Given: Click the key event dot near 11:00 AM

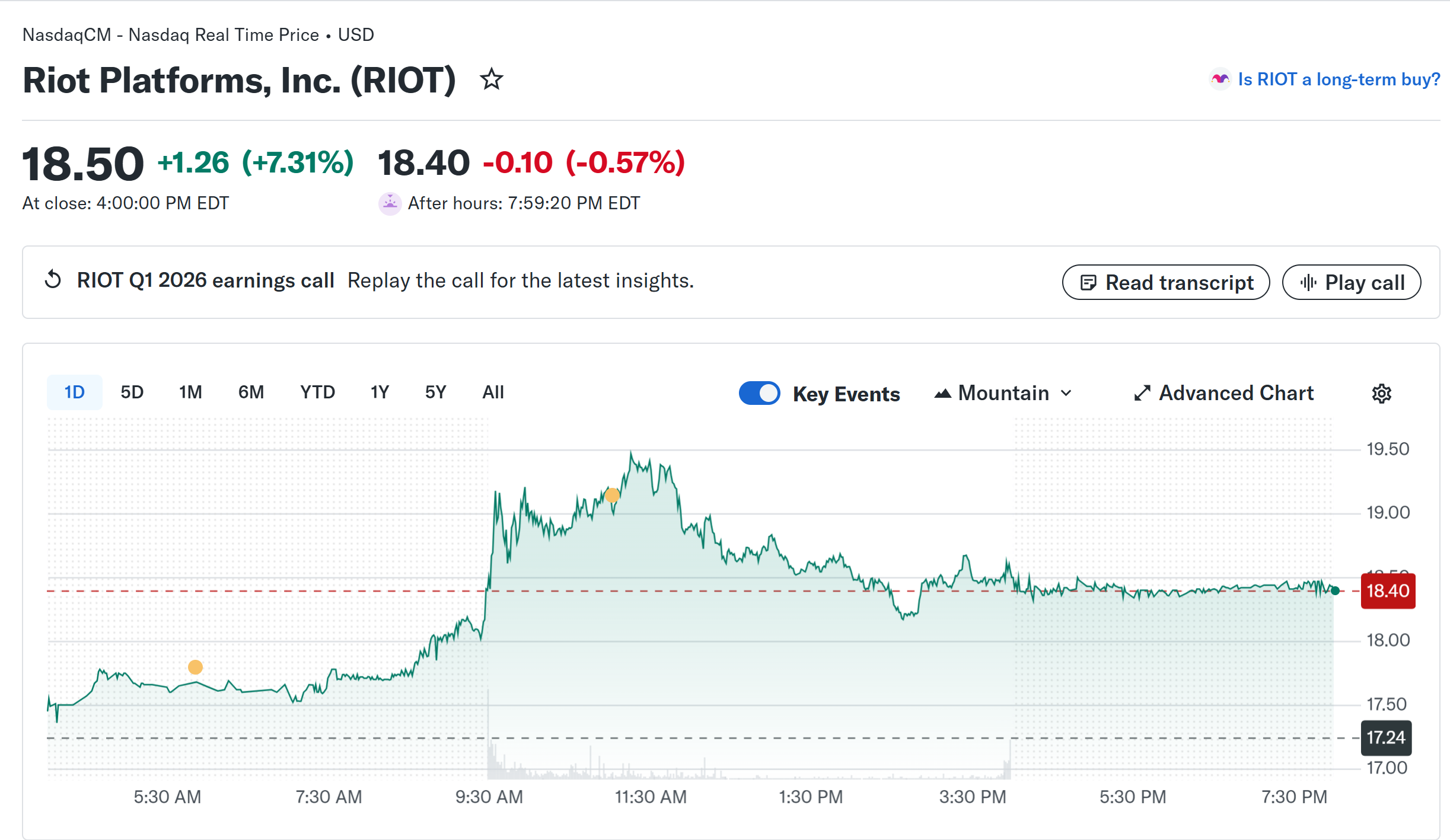Looking at the screenshot, I should (613, 495).
